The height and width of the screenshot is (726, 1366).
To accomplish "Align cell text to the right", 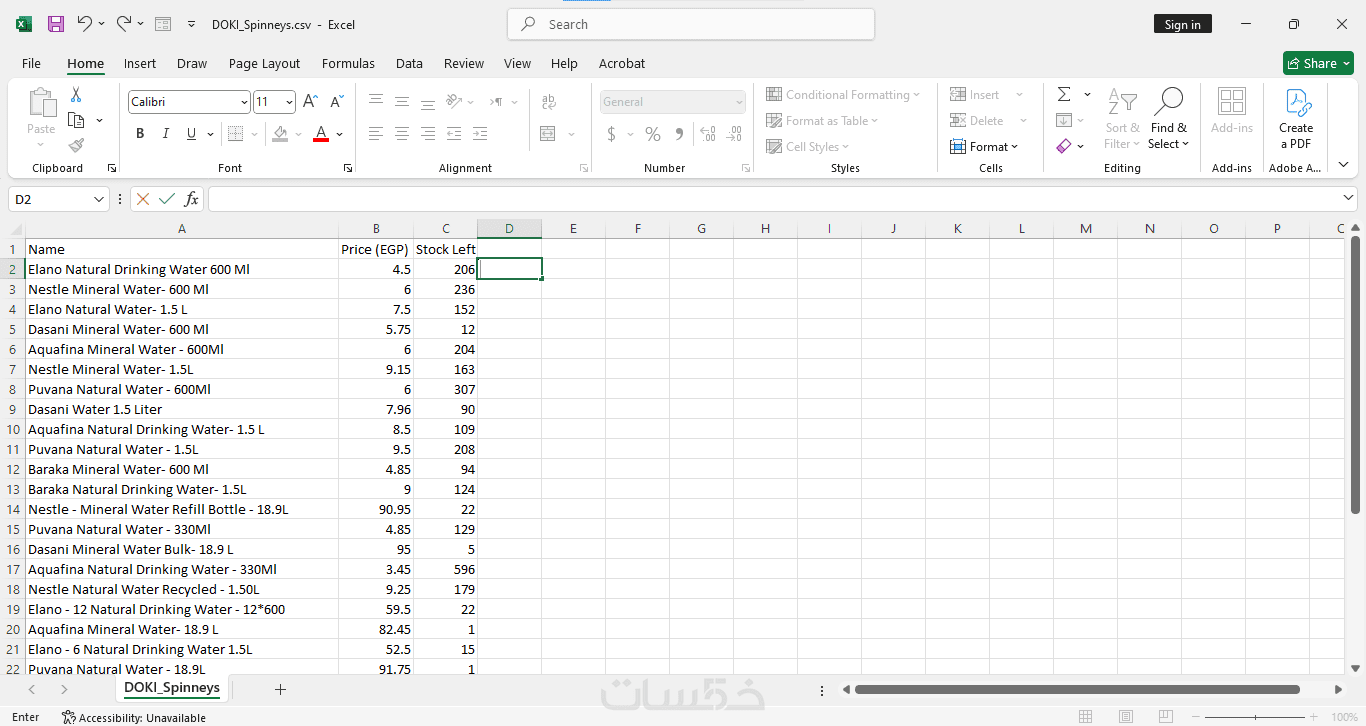I will (x=428, y=134).
